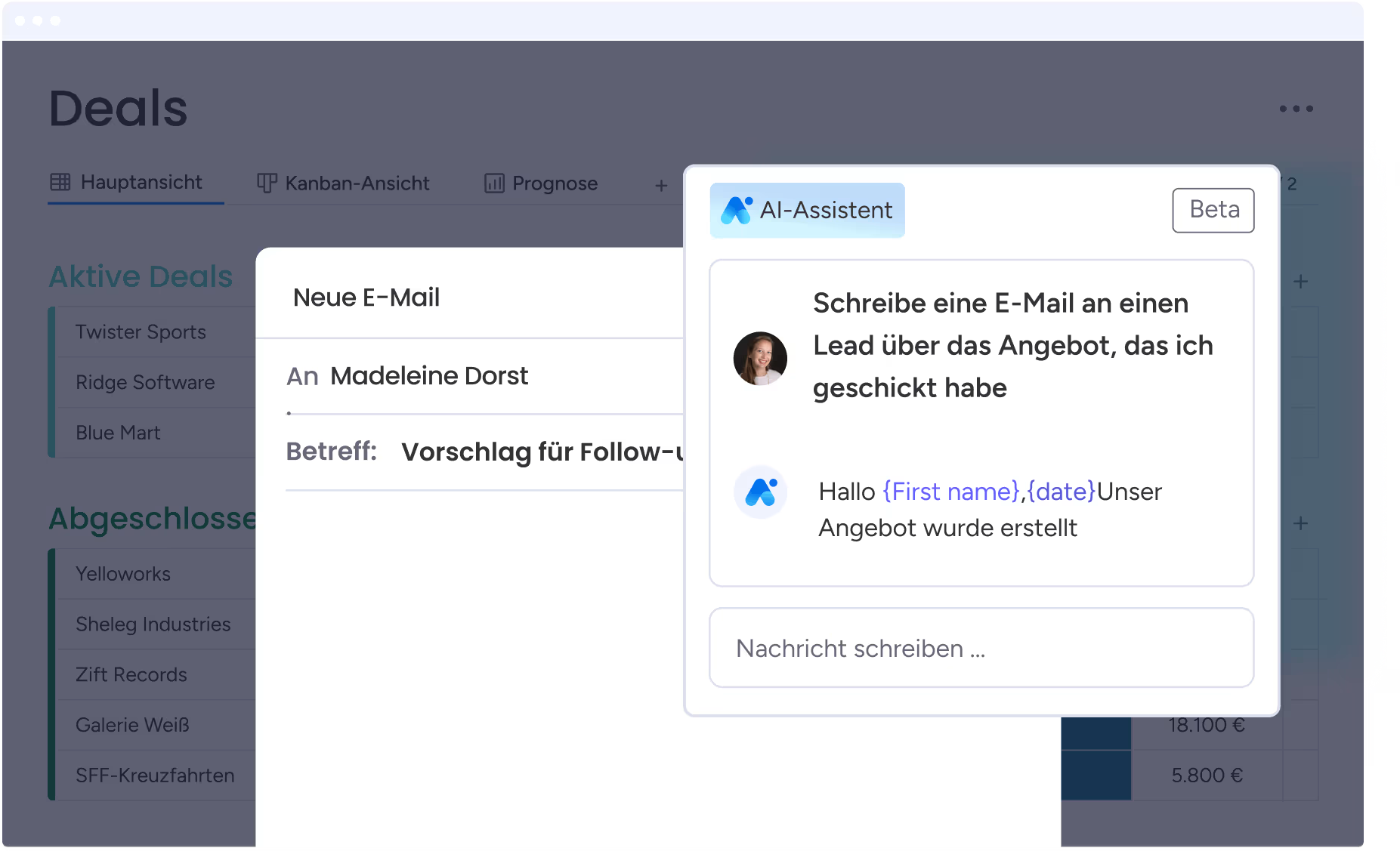Open the Zift Records deal
Image resolution: width=1400 pixels, height=851 pixels.
tap(131, 674)
